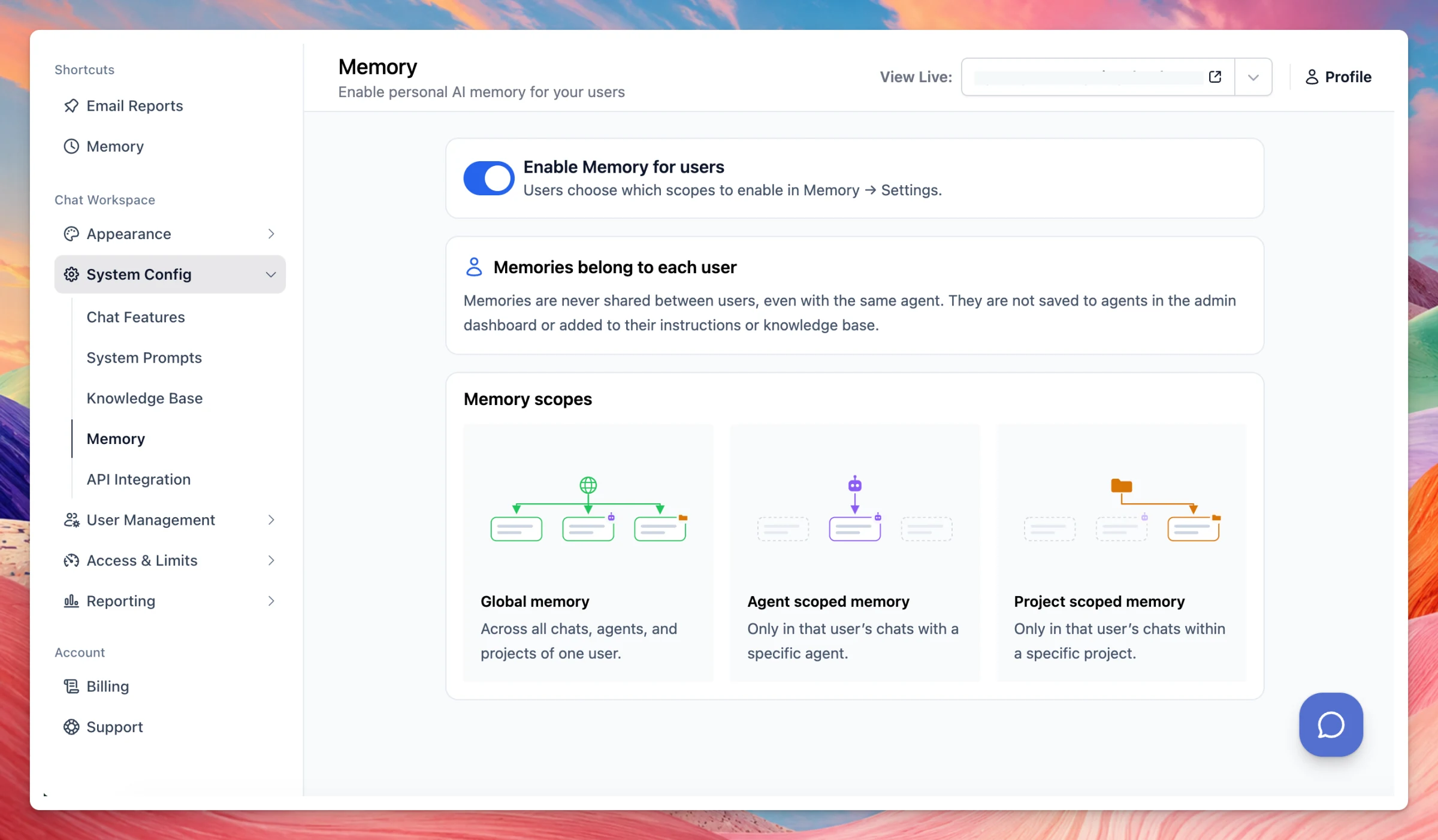Click the Global memory scope card title
Image resolution: width=1438 pixels, height=840 pixels.
[535, 601]
